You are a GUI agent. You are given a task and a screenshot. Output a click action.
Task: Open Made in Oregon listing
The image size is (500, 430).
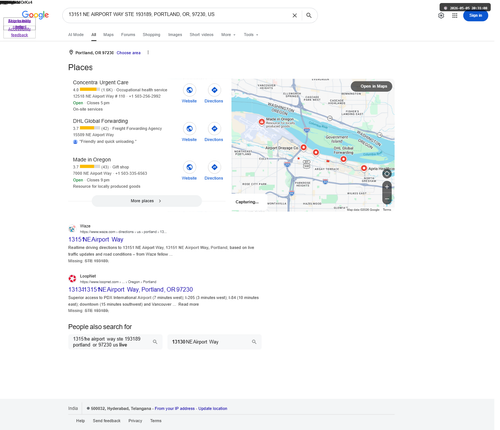(92, 160)
